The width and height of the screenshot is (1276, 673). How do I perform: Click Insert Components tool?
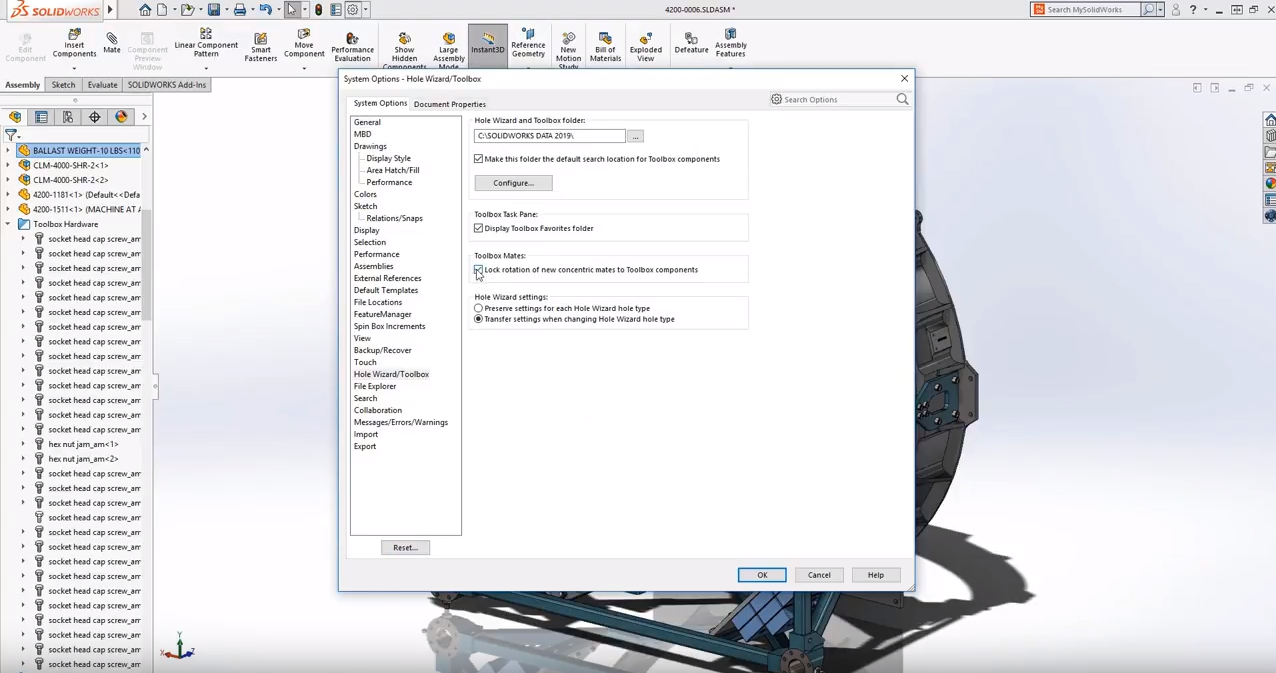tap(74, 44)
